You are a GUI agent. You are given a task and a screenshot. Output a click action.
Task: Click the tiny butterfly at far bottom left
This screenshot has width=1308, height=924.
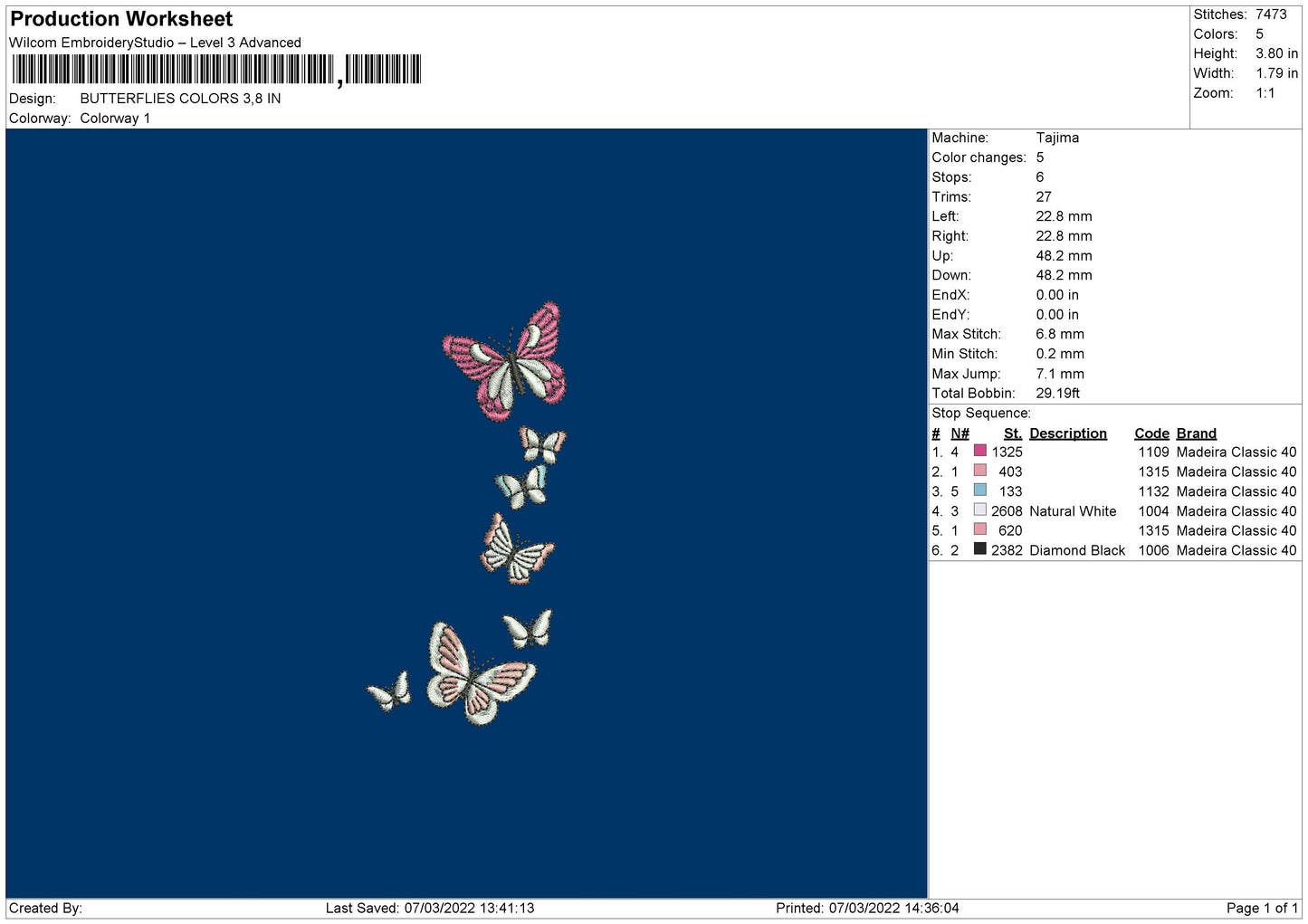(390, 692)
